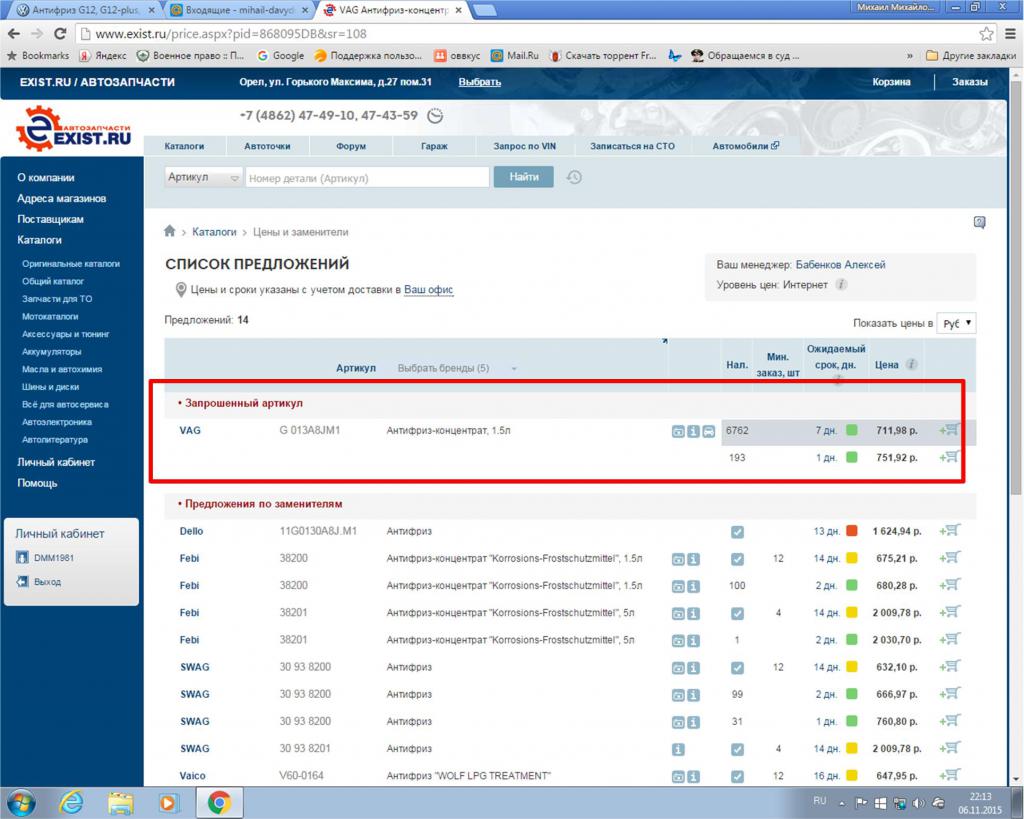The width and height of the screenshot is (1024, 819).
Task: Bookmark this page with the star icon
Action: point(985,33)
